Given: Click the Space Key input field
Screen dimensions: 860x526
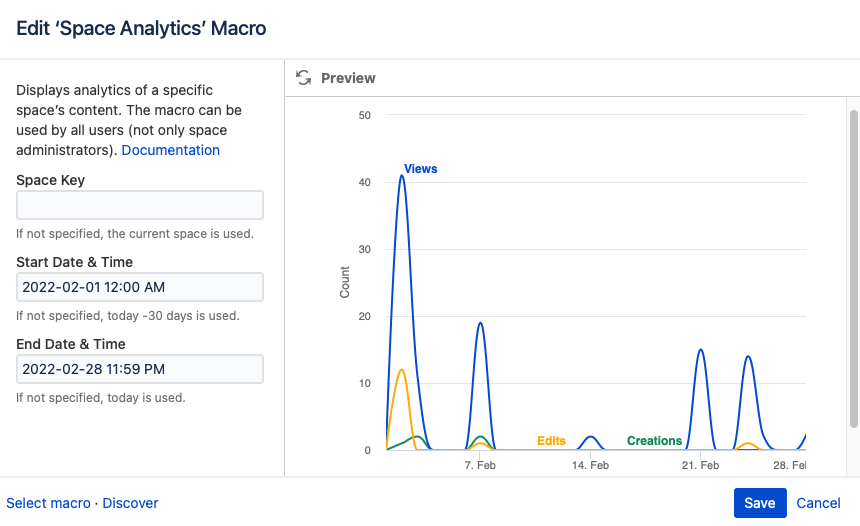Looking at the screenshot, I should pyautogui.click(x=140, y=205).
